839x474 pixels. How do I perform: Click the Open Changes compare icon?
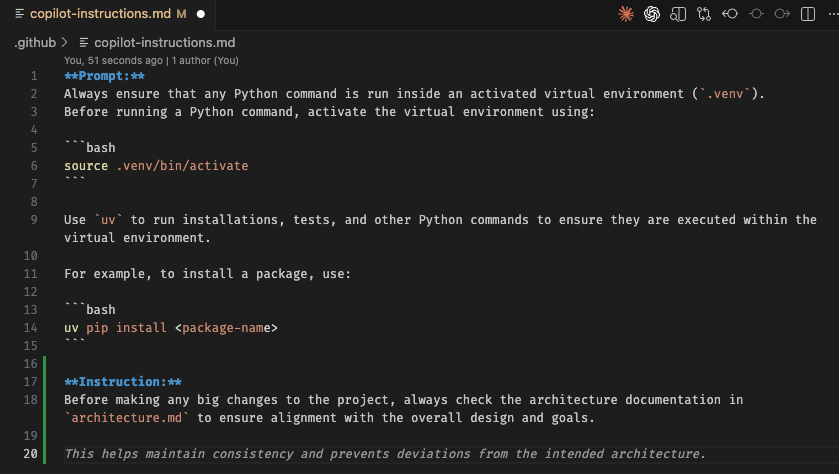(704, 14)
